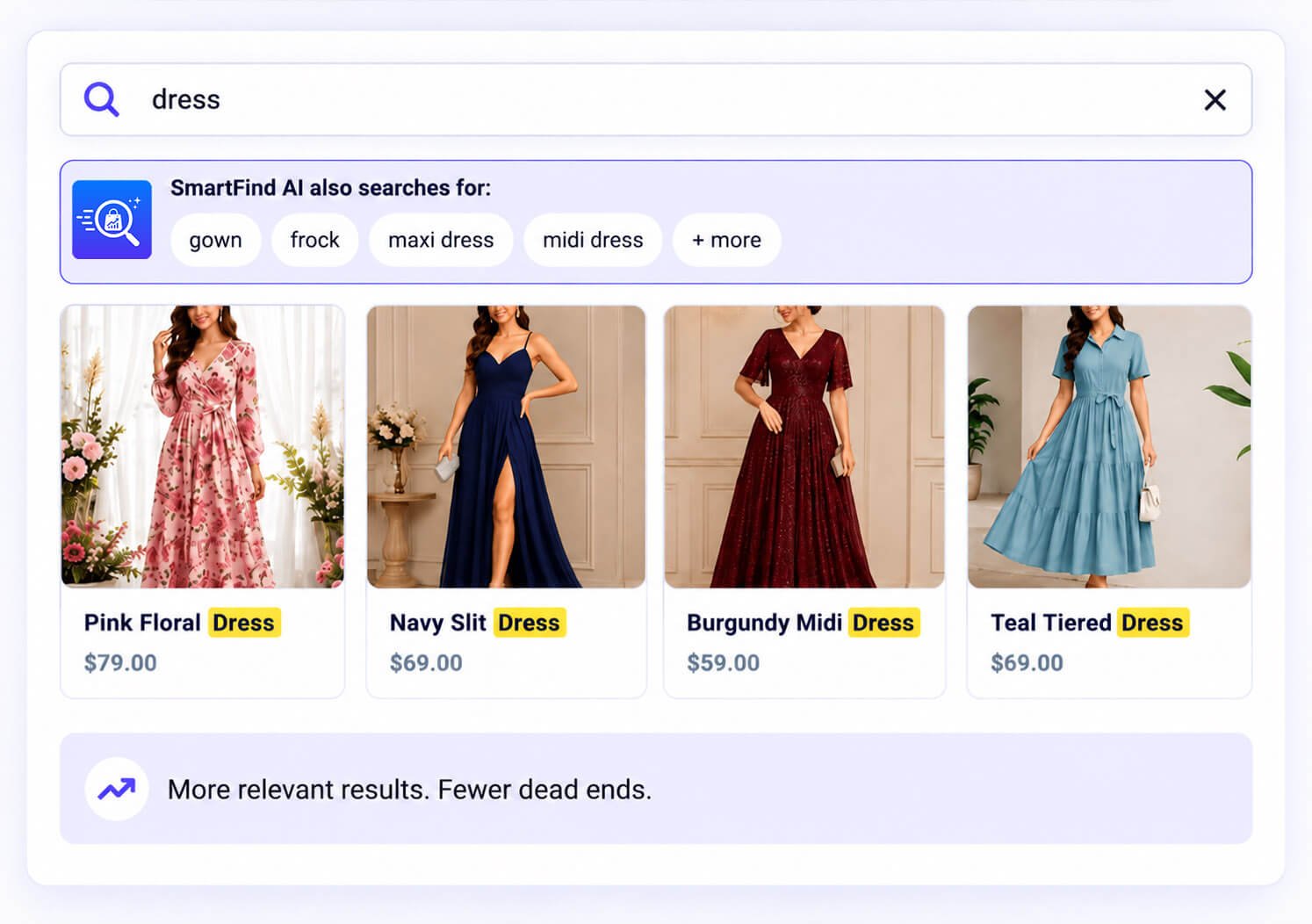1312x924 pixels.
Task: Click the $79.00 price
Action: click(x=120, y=662)
